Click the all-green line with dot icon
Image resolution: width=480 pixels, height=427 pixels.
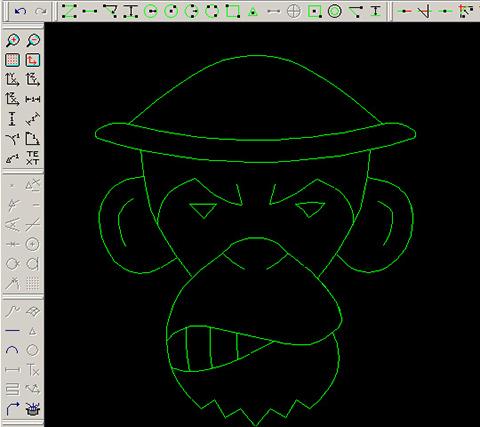coord(446,11)
